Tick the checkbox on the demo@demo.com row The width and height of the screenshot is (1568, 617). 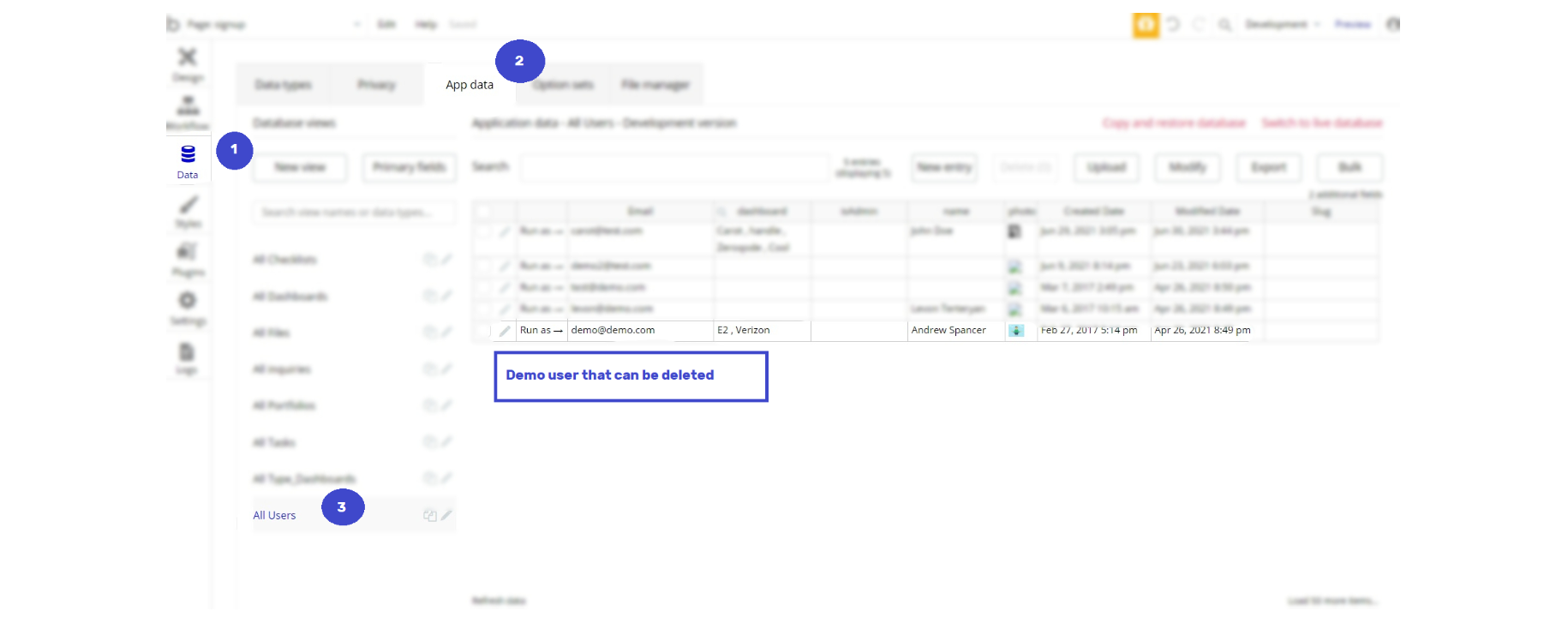(483, 331)
